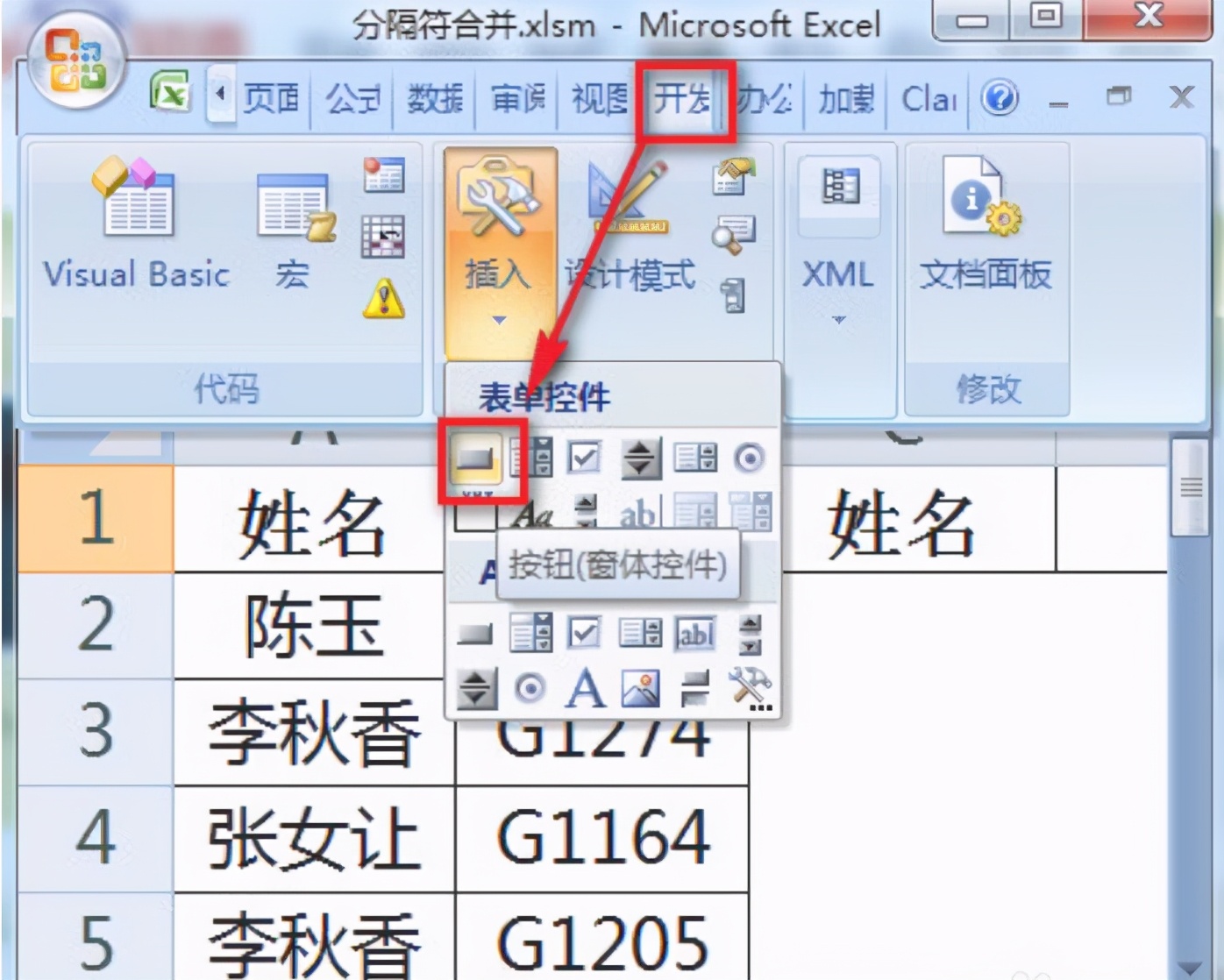The width and height of the screenshot is (1224, 980).
Task: Select the scroll bar form control beside Aa
Action: click(585, 511)
